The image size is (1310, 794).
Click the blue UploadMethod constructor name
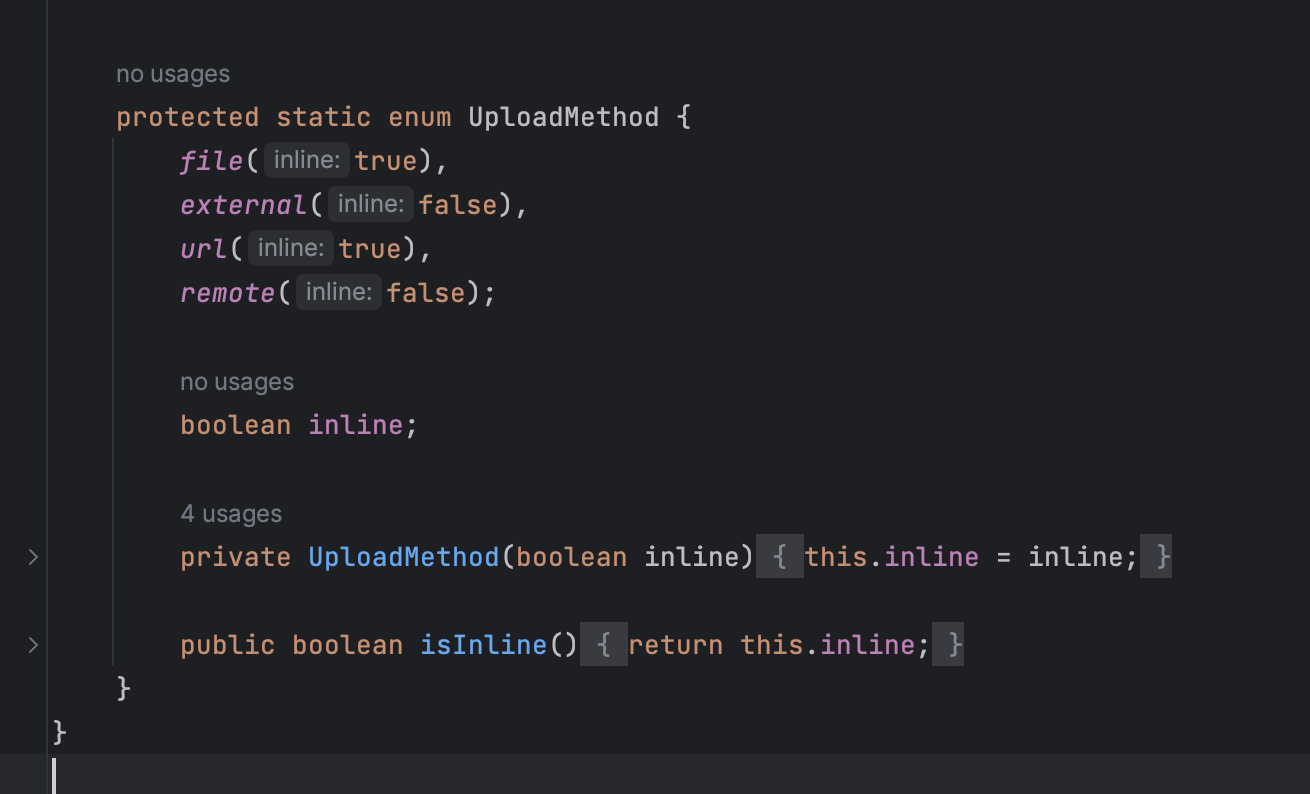click(404, 557)
